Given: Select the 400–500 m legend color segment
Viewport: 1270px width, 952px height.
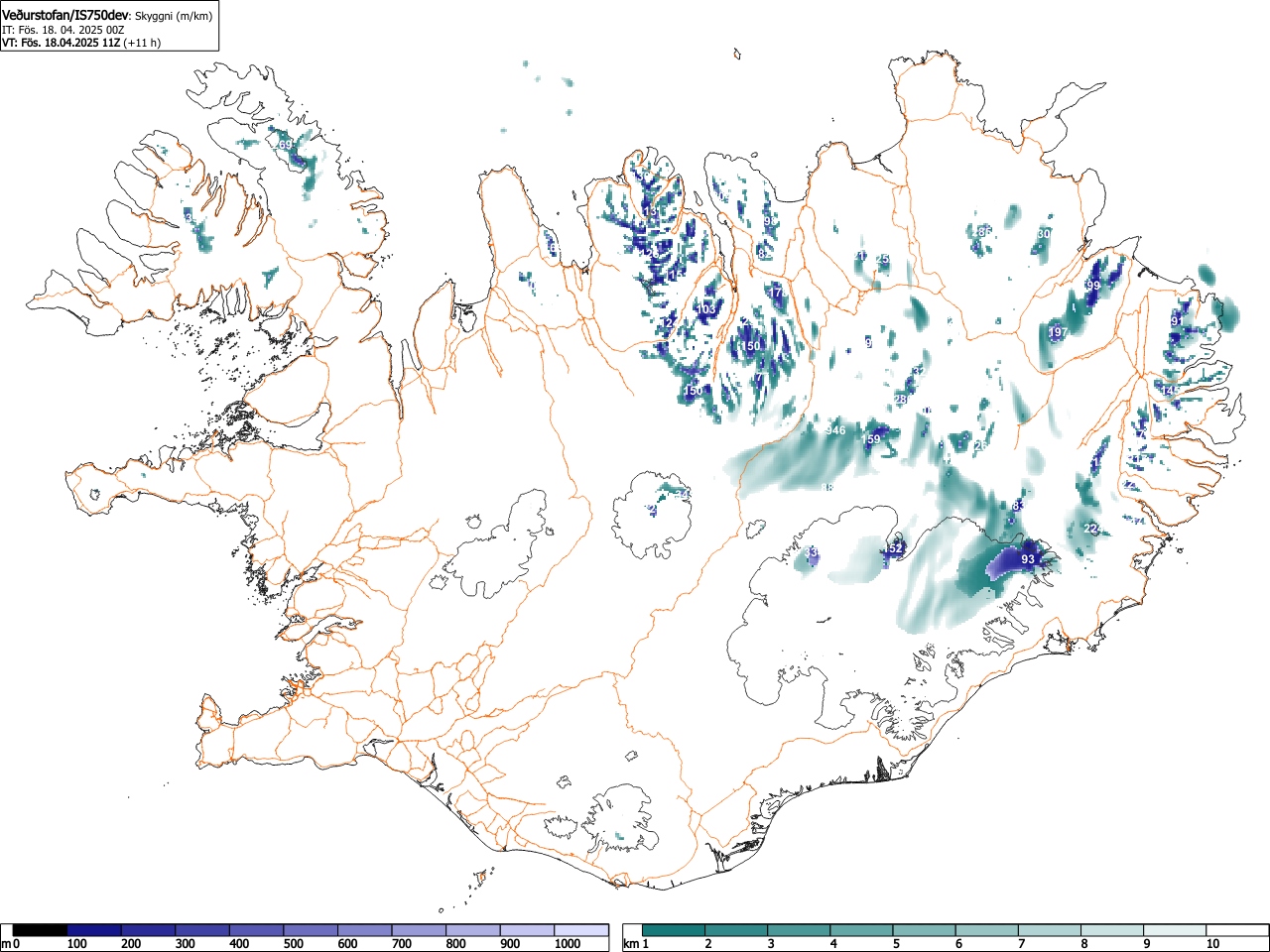Looking at the screenshot, I should [x=257, y=930].
